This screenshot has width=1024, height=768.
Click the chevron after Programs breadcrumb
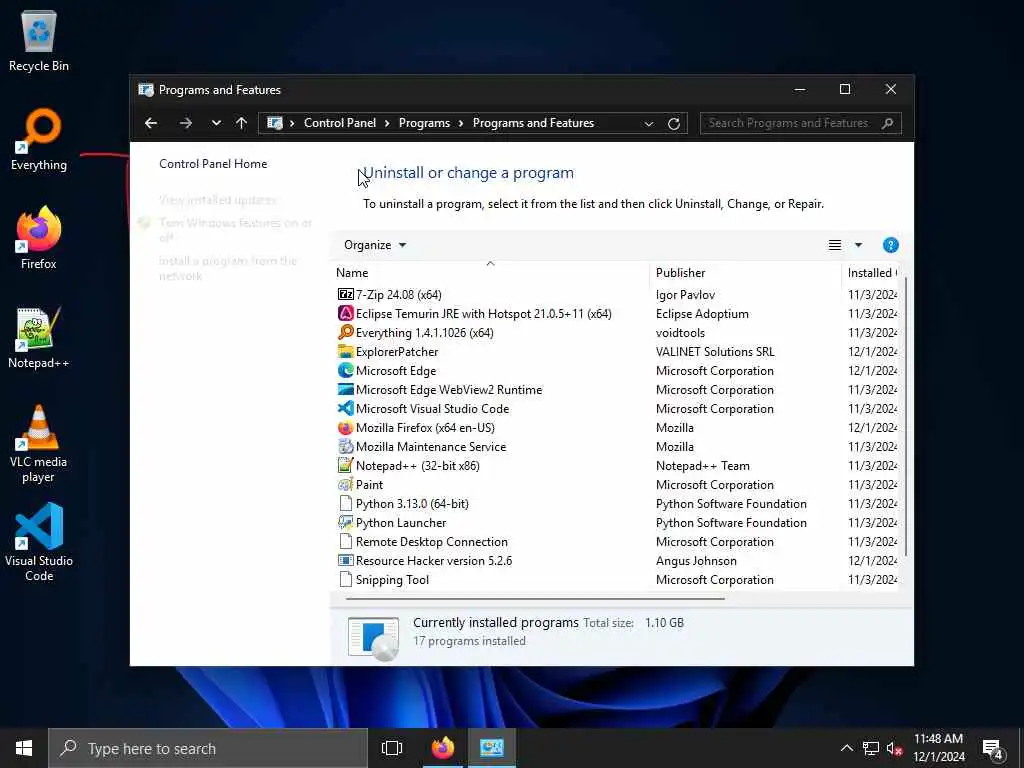coord(461,123)
